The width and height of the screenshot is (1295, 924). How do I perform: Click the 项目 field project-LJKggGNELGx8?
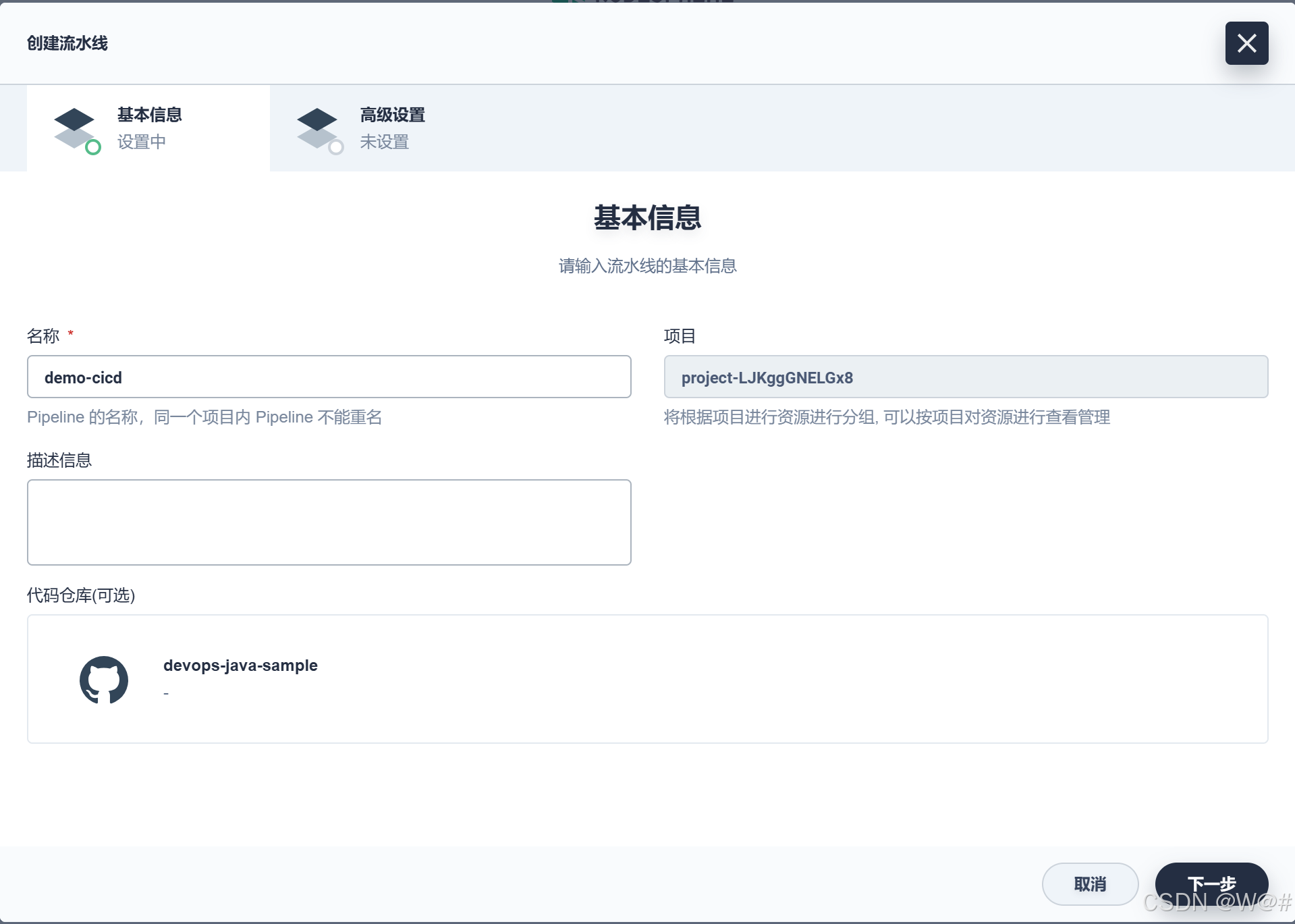(966, 377)
